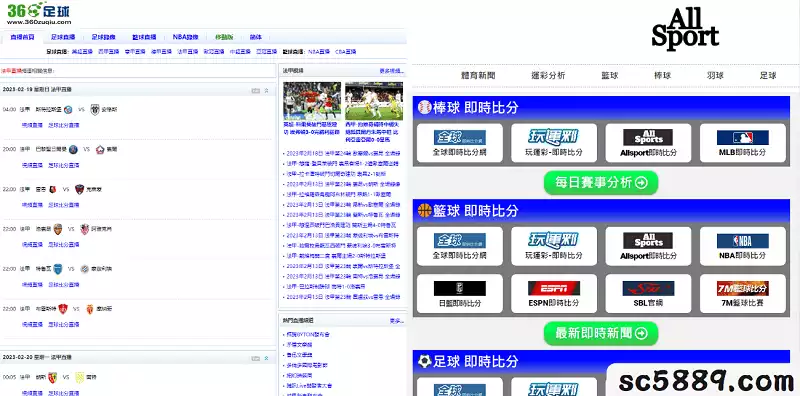Switch to the 直播首頁 tab

pos(22,37)
